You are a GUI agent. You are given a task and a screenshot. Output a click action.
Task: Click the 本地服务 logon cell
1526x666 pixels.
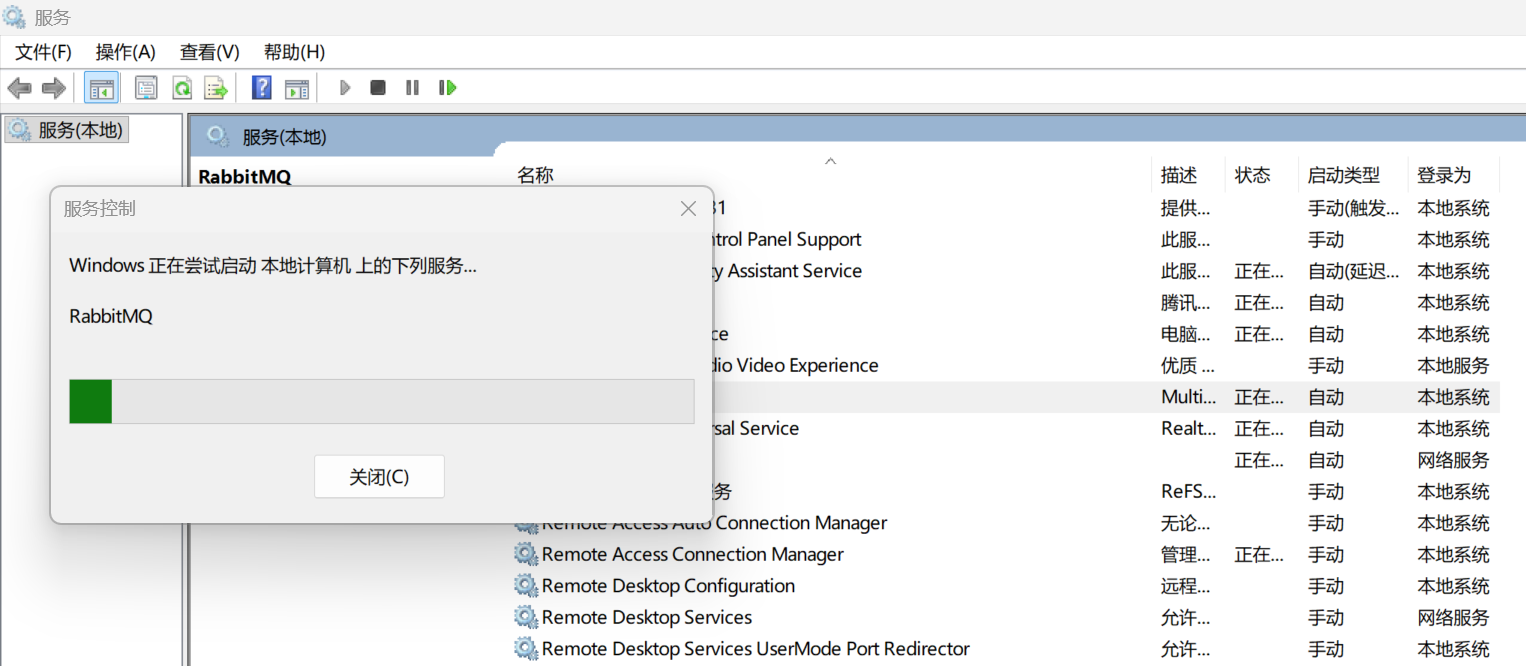1453,365
